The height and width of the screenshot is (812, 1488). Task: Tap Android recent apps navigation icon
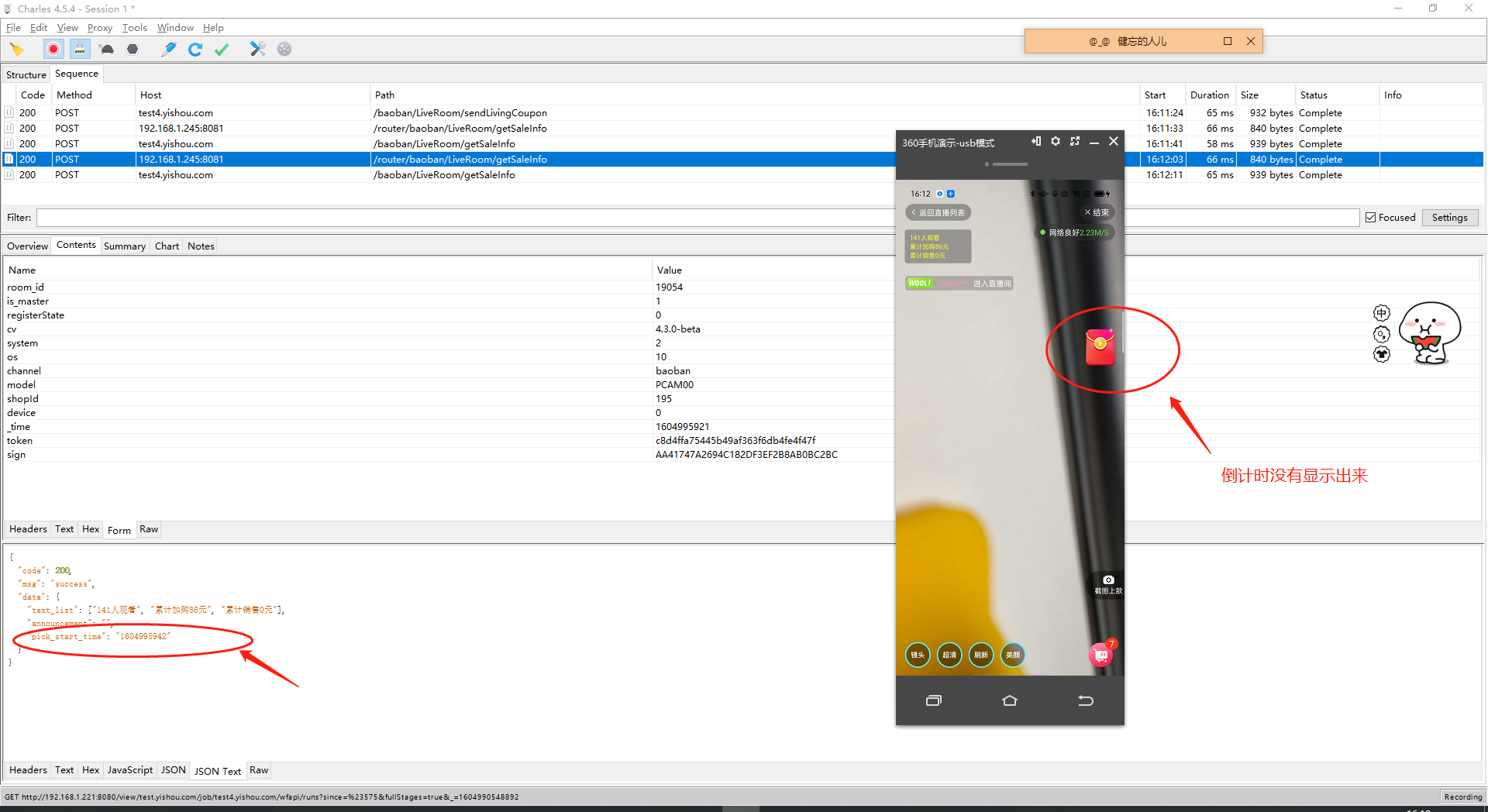click(934, 700)
